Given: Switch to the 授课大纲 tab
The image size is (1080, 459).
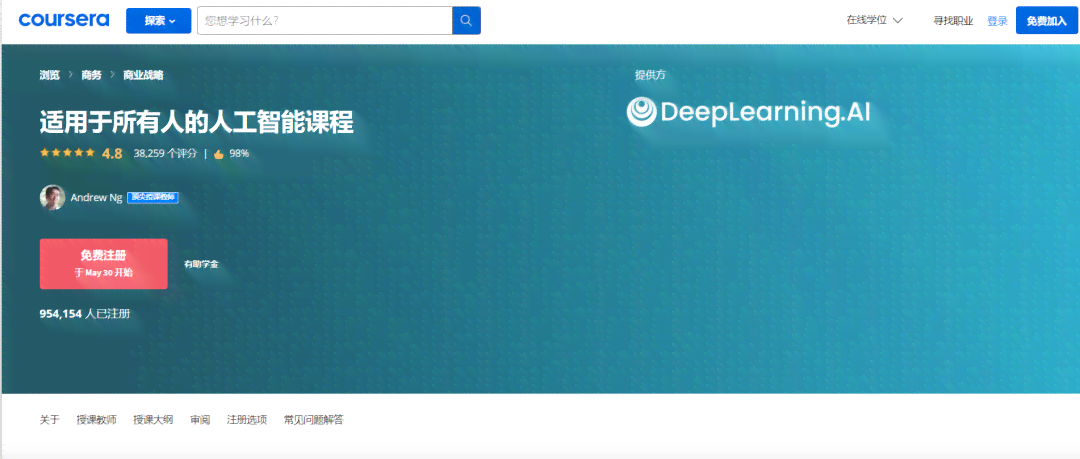Looking at the screenshot, I should 153,419.
